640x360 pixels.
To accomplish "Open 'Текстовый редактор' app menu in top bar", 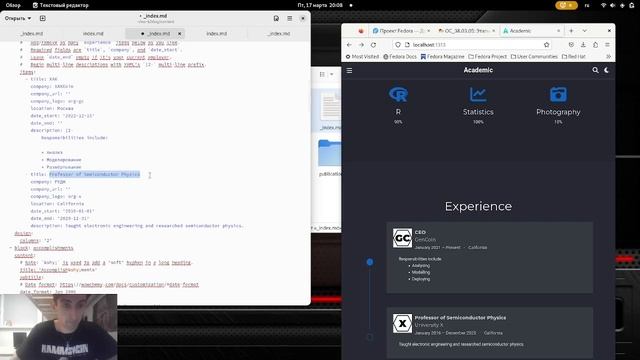I will click(x=60, y=5).
